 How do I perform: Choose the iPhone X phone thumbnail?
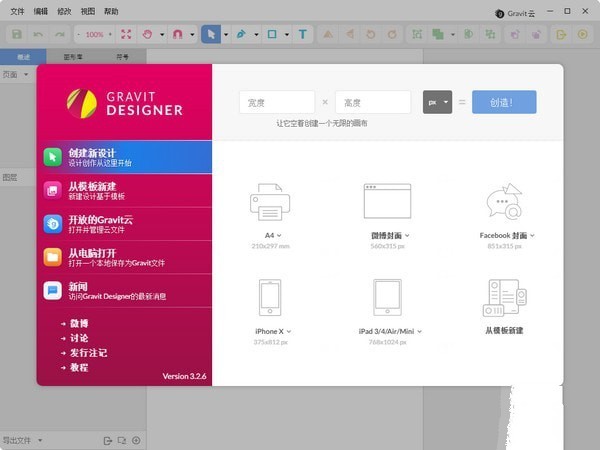click(x=270, y=297)
